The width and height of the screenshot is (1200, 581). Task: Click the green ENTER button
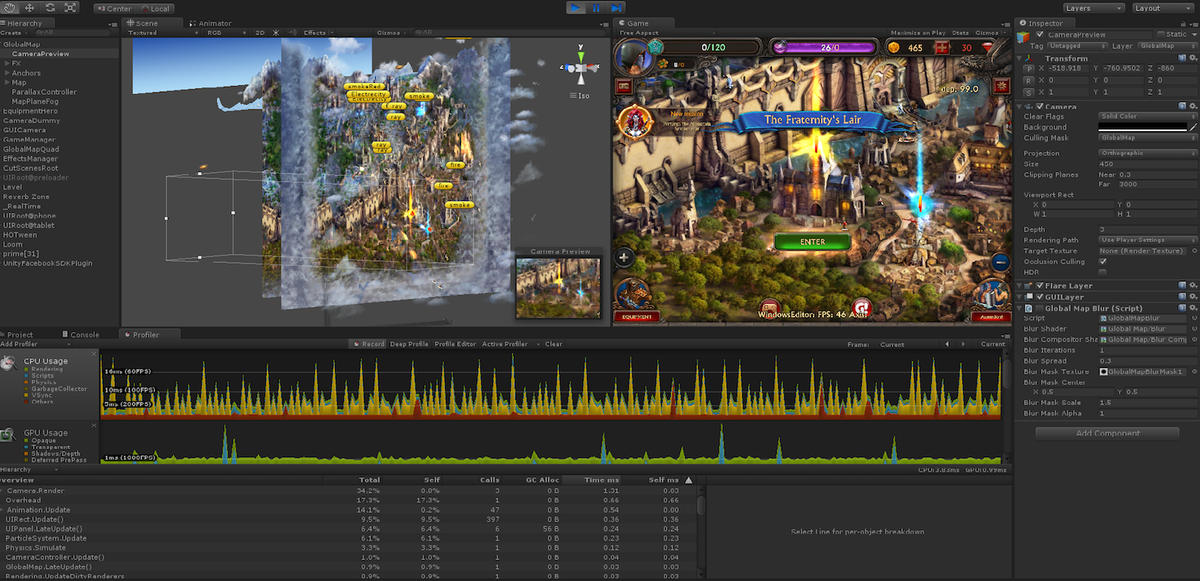812,242
